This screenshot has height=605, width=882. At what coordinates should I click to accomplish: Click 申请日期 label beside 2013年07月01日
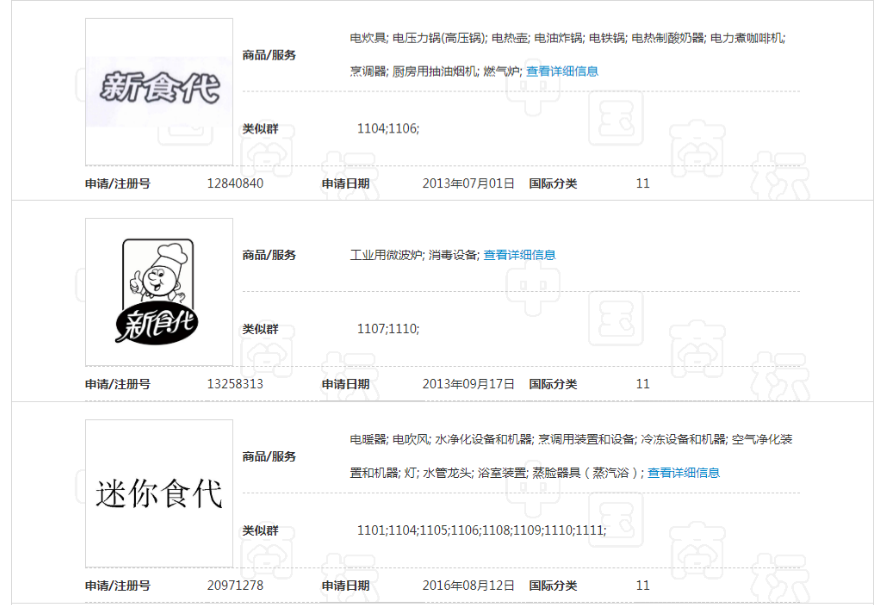tap(345, 184)
